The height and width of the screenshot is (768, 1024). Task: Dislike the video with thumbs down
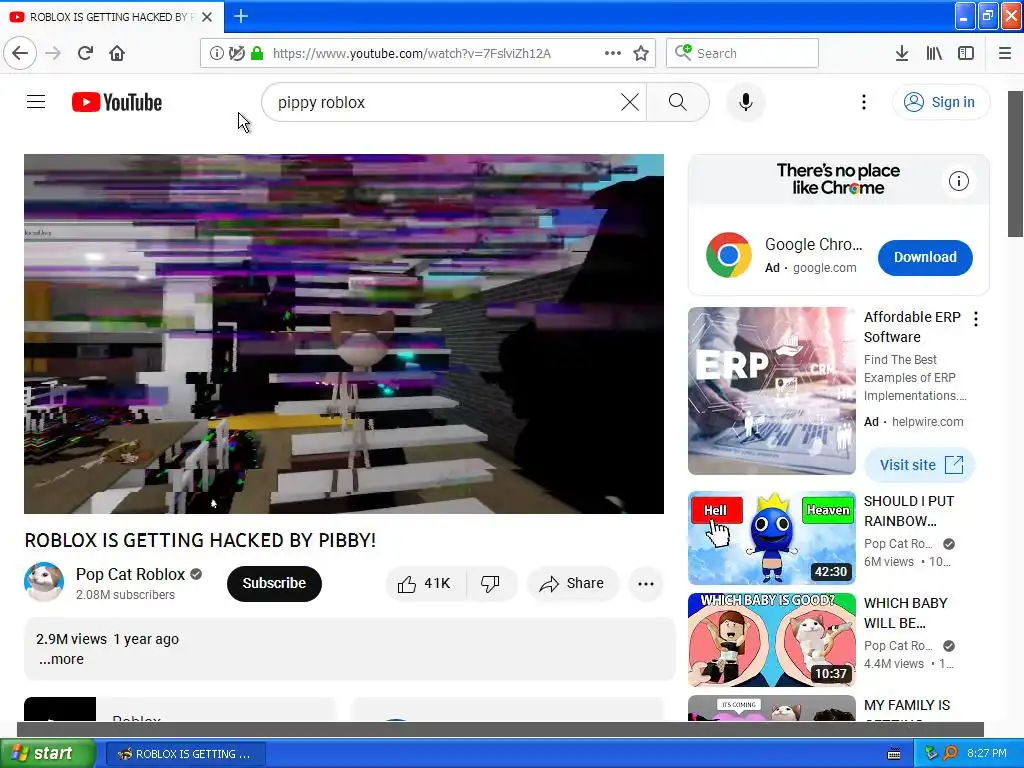coord(490,583)
